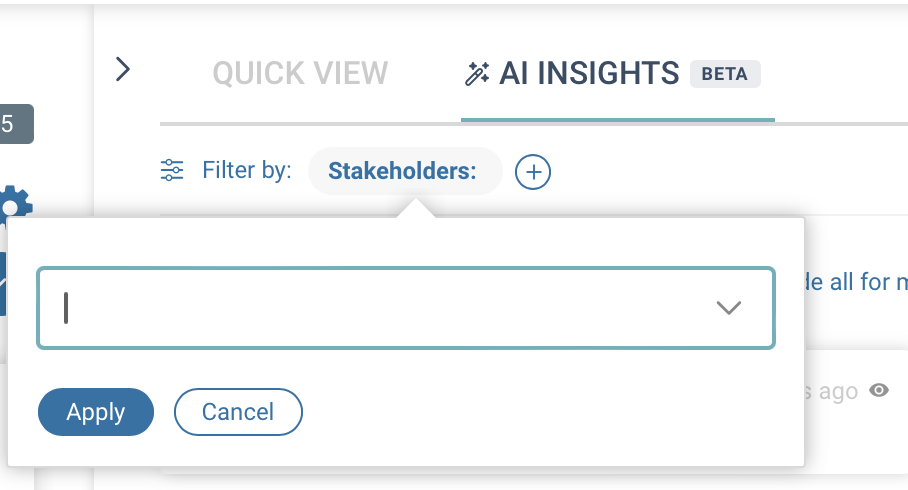Screen dimensions: 908x490
Task: Toggle visibility with the eye icon
Action: pyautogui.click(x=879, y=391)
